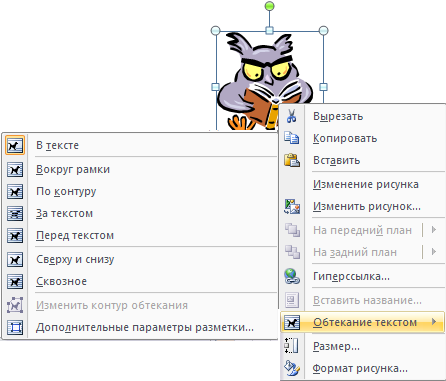This screenshot has height=381, width=446.
Task: Open 'Формат рисунка...' dialog
Action: point(363,368)
